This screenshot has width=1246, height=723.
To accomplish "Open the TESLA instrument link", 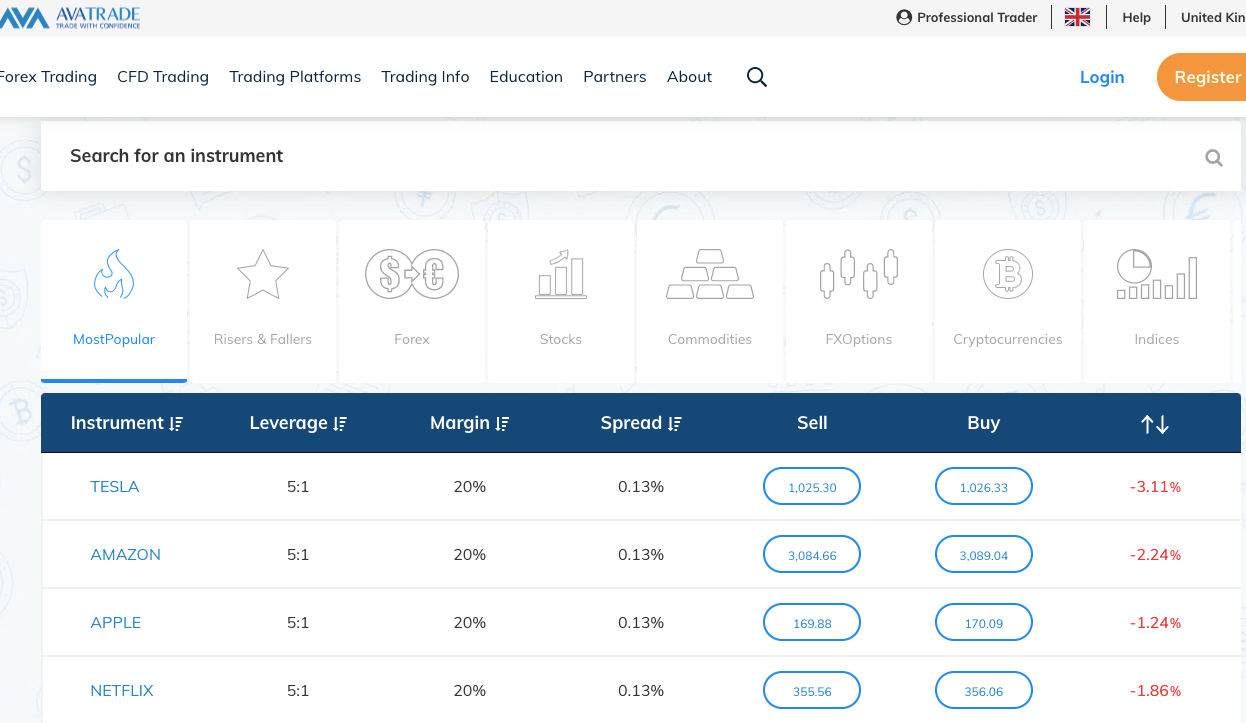I will click(115, 487).
